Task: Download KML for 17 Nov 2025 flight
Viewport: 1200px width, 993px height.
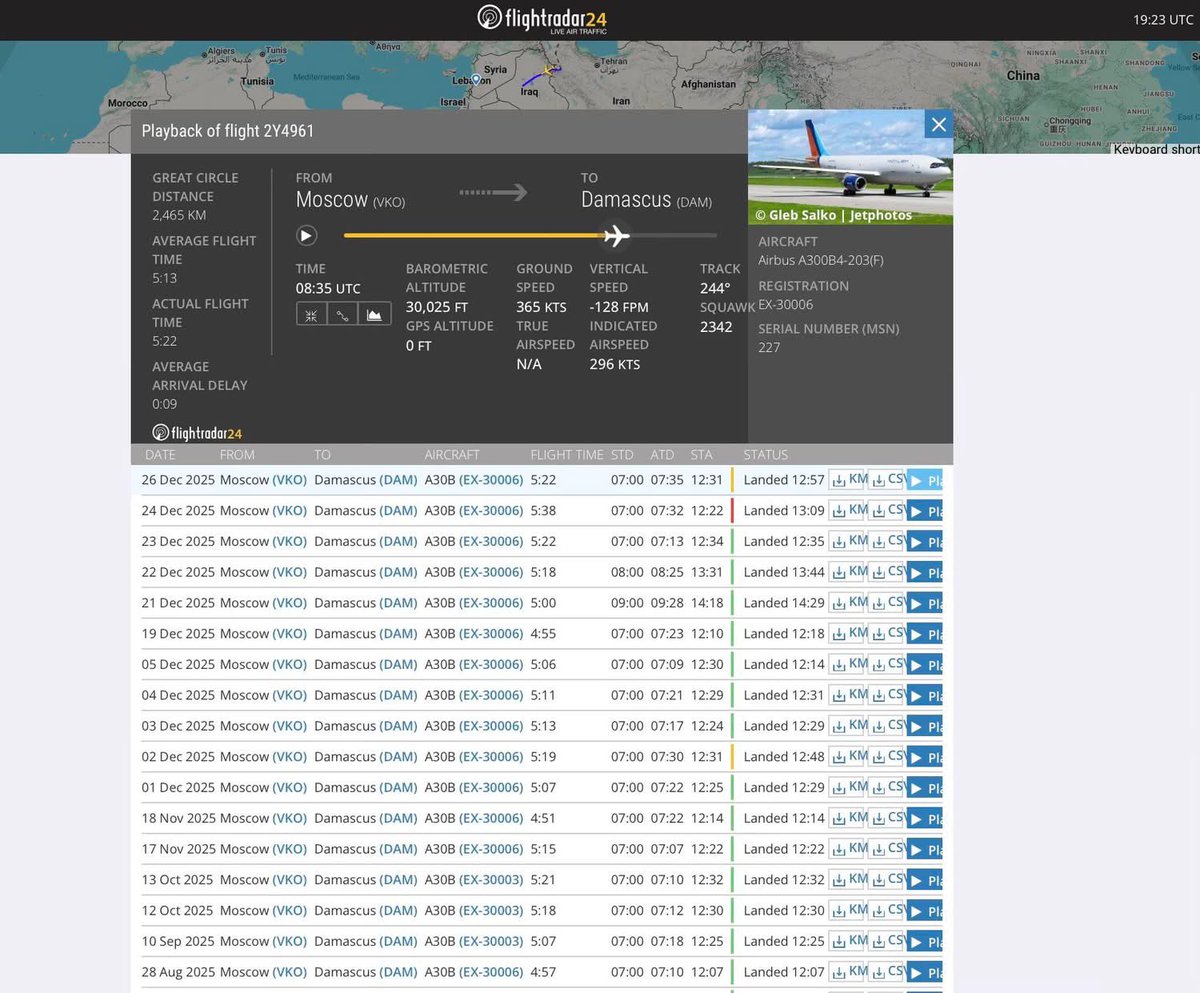Action: 848,850
